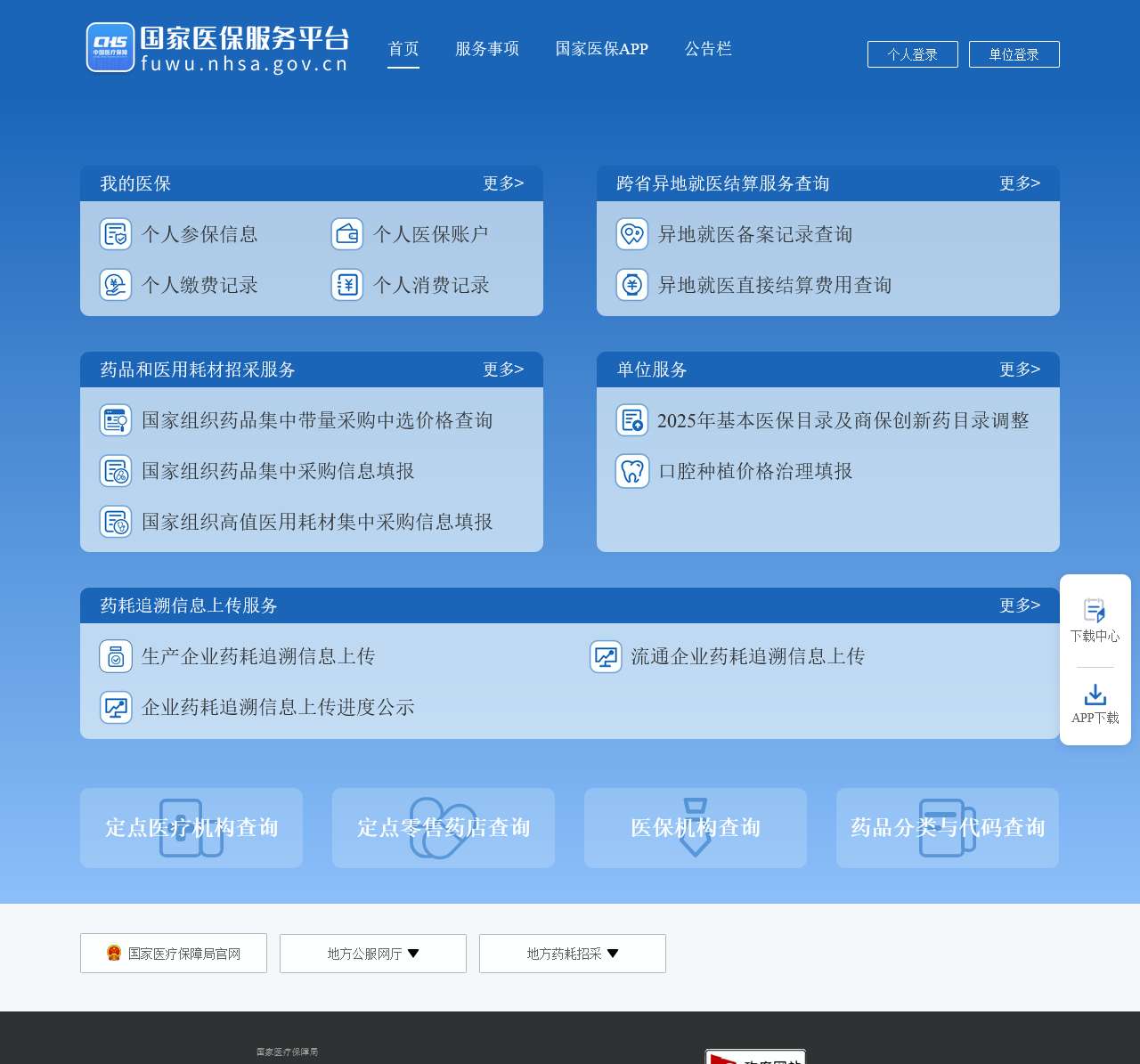Select the 个人参保信息 shield icon

coord(116,233)
